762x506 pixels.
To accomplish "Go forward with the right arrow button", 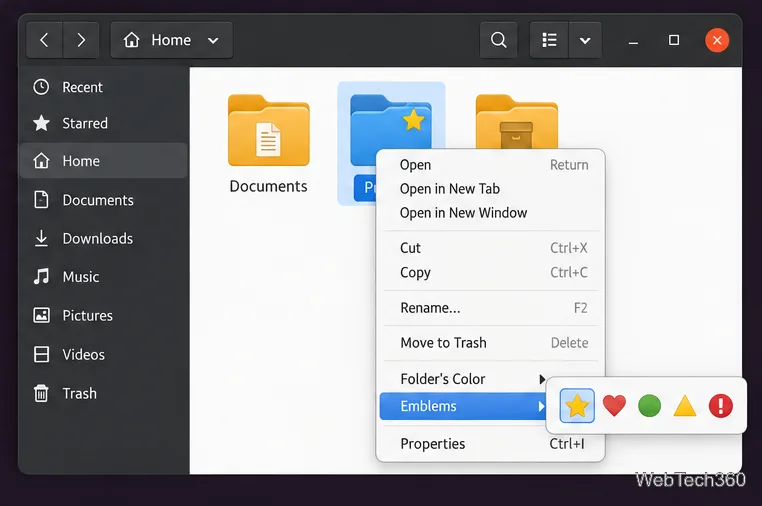I will [81, 40].
